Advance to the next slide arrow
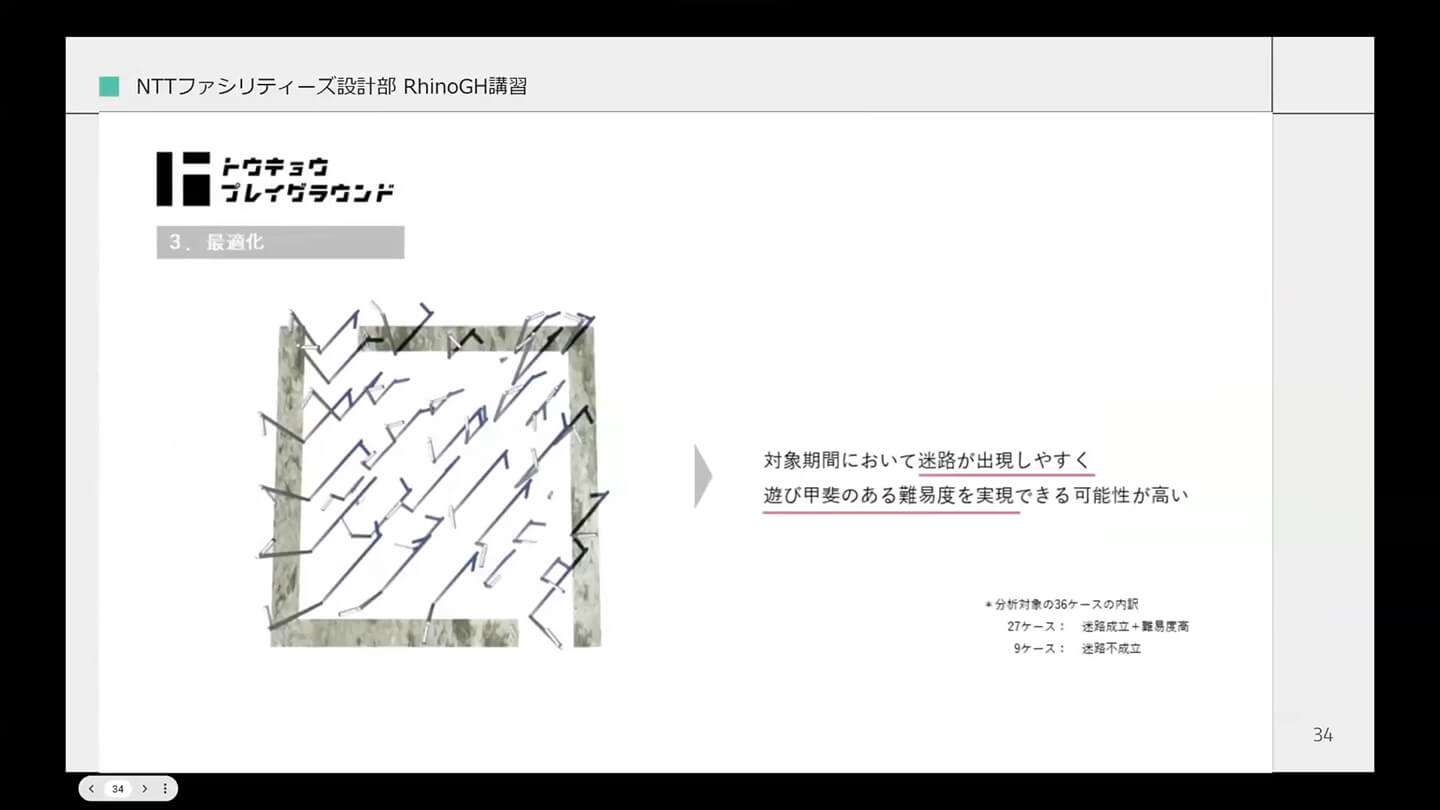 pyautogui.click(x=144, y=789)
